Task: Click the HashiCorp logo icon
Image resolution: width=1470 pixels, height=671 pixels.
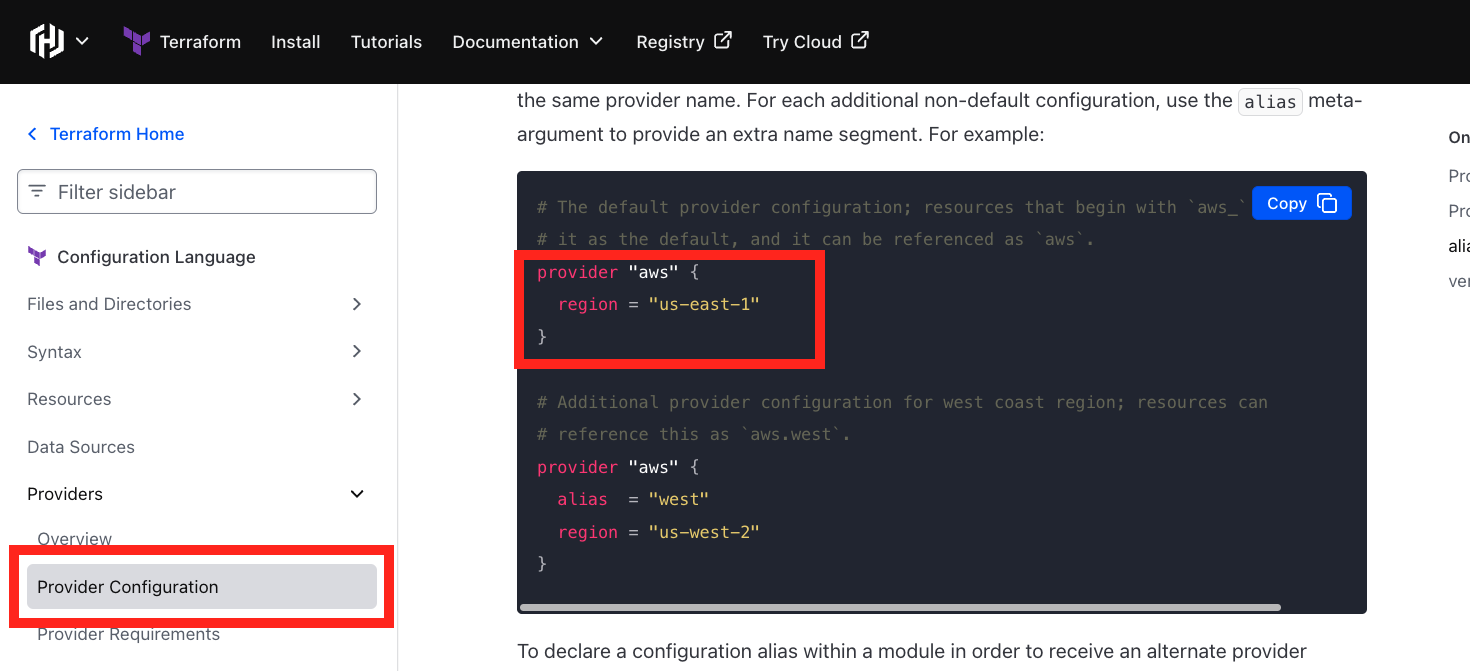Action: [x=47, y=41]
